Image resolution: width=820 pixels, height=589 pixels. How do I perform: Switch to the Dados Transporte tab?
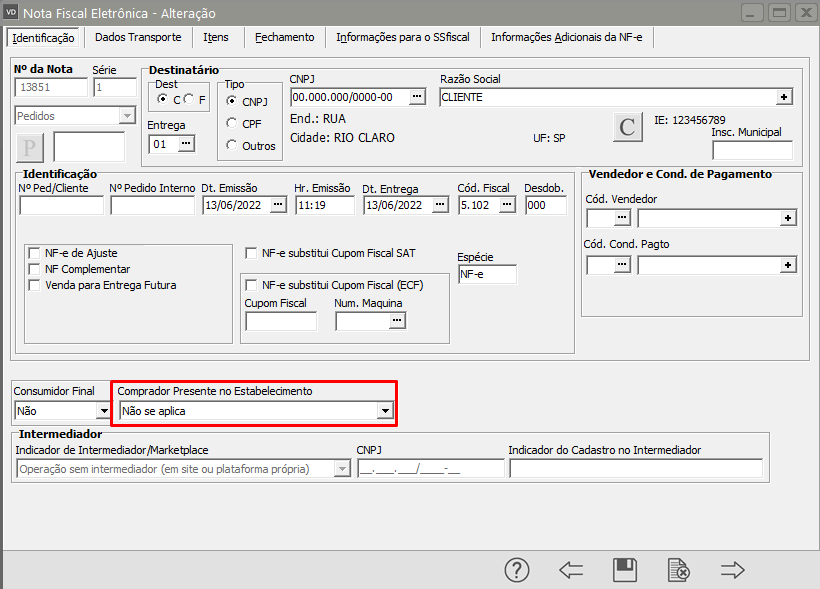click(x=138, y=37)
